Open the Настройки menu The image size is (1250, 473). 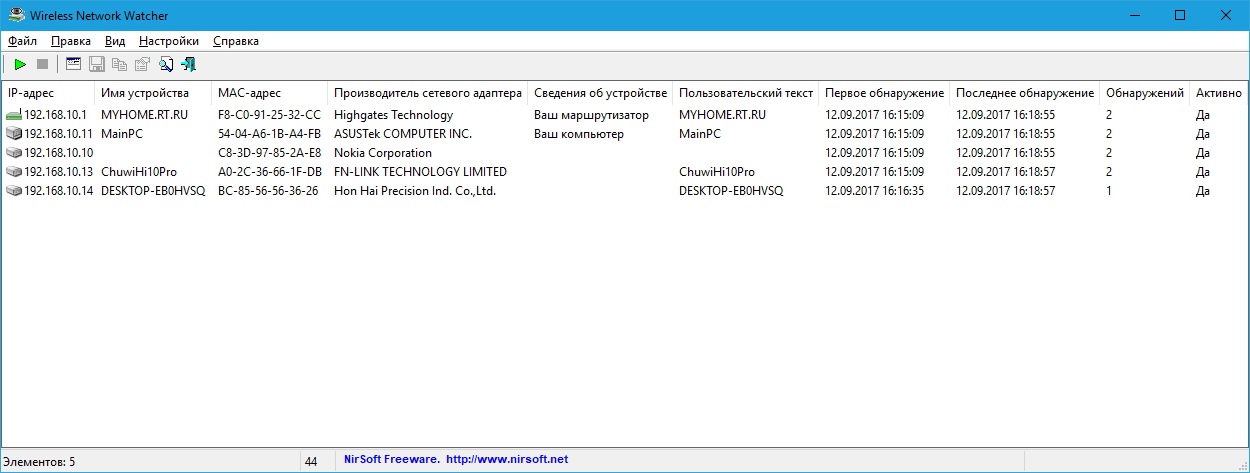point(169,41)
